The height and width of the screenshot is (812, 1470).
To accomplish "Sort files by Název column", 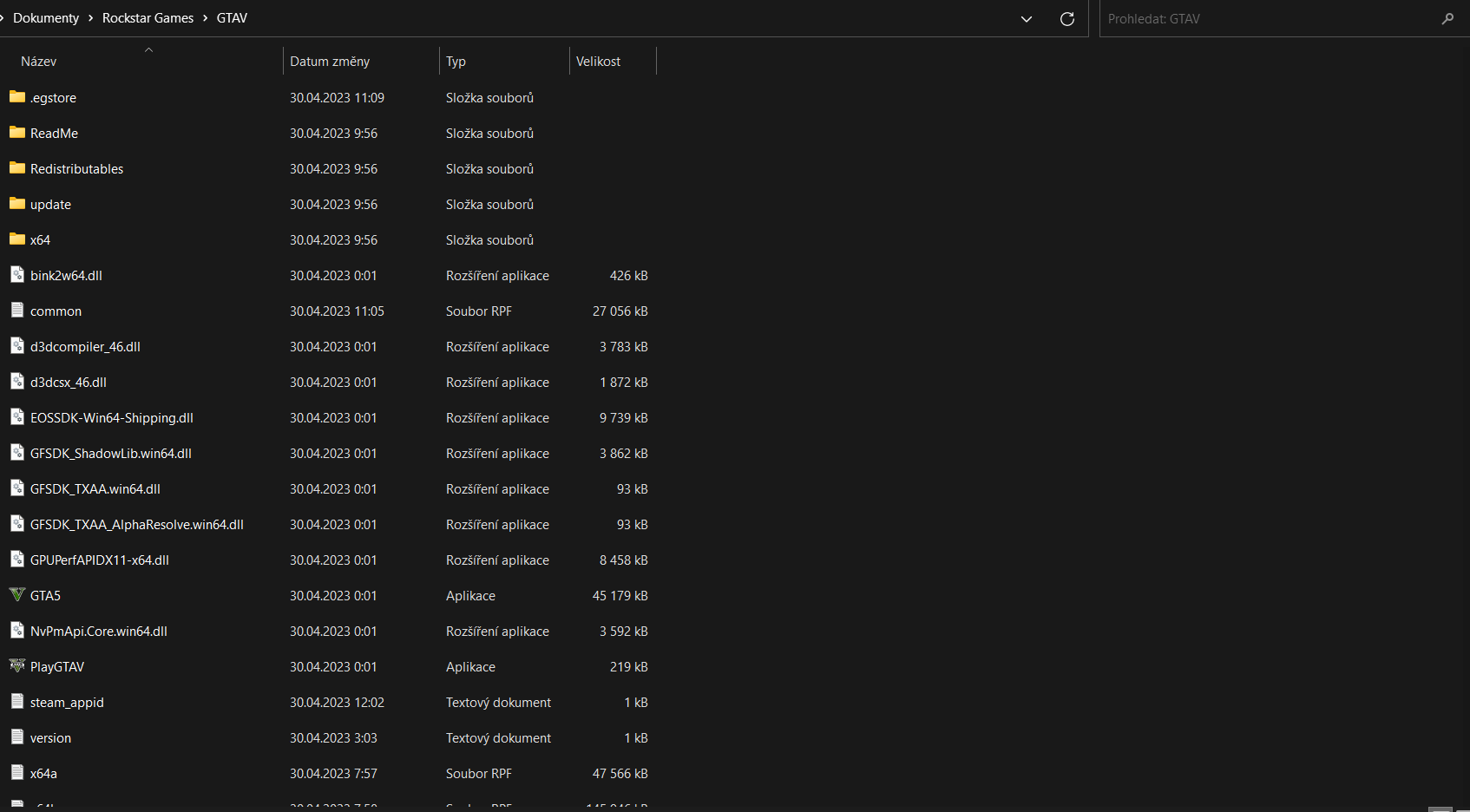I will tap(39, 62).
